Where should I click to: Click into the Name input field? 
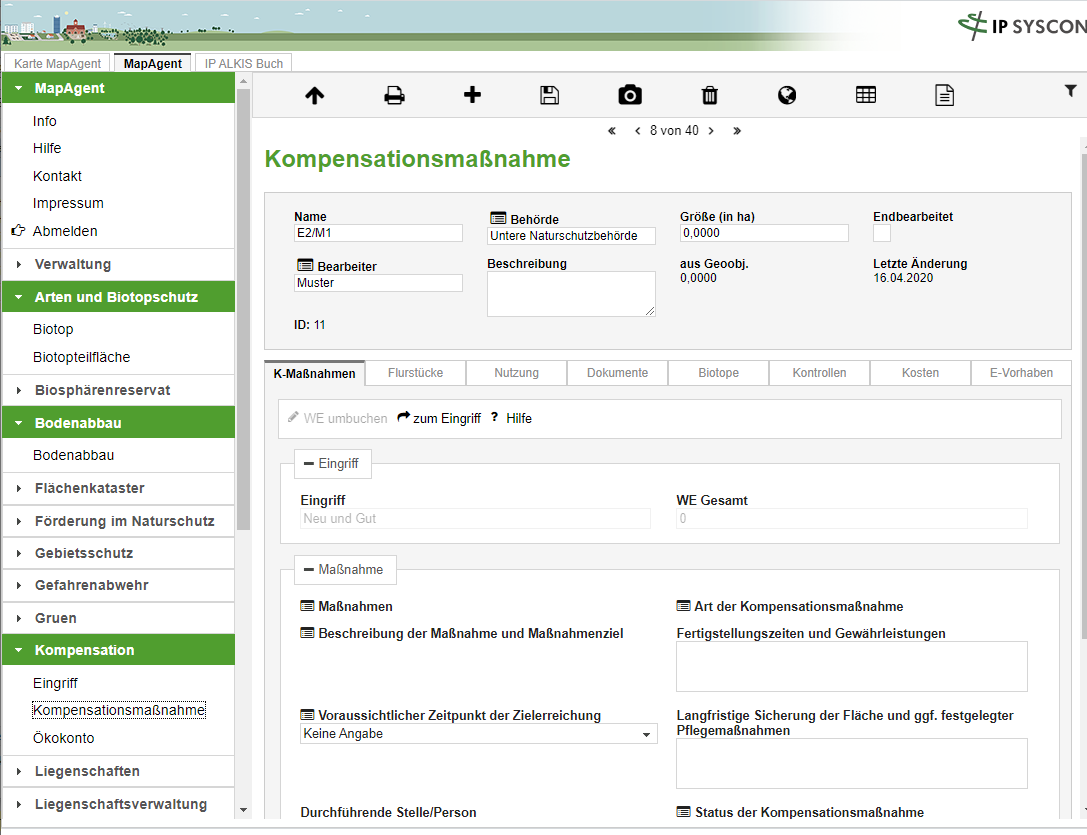(378, 233)
